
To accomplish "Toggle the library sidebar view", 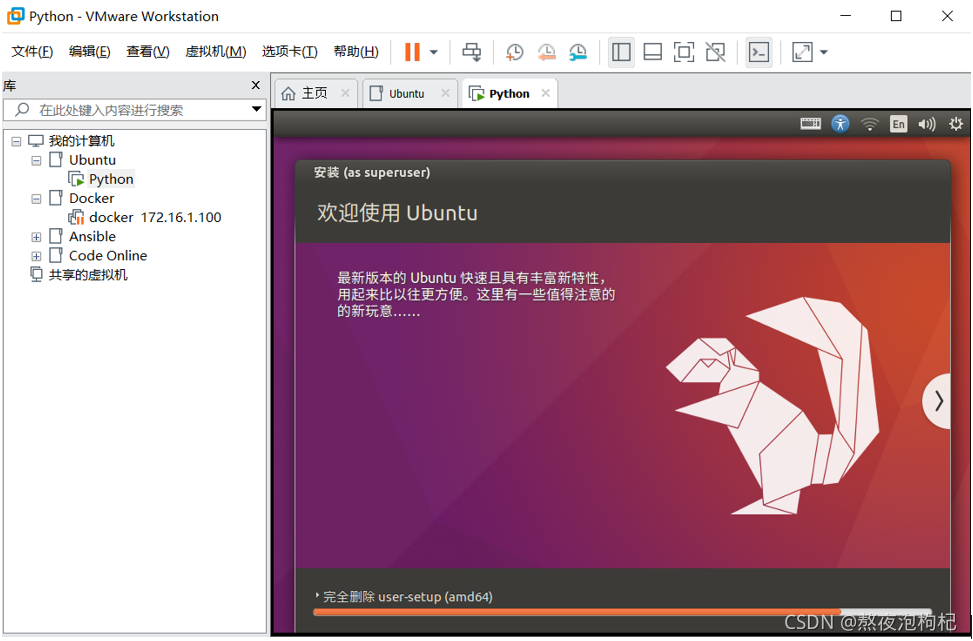I will [621, 52].
